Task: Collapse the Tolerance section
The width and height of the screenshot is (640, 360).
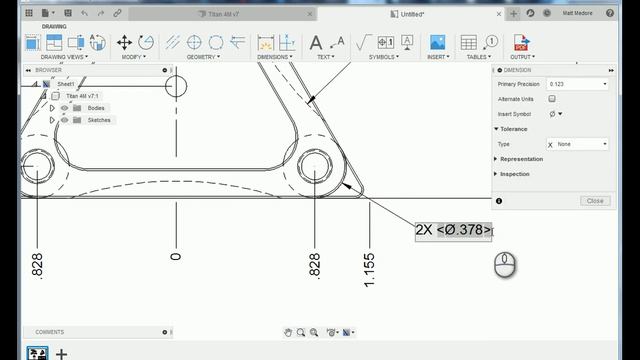Action: coord(496,129)
